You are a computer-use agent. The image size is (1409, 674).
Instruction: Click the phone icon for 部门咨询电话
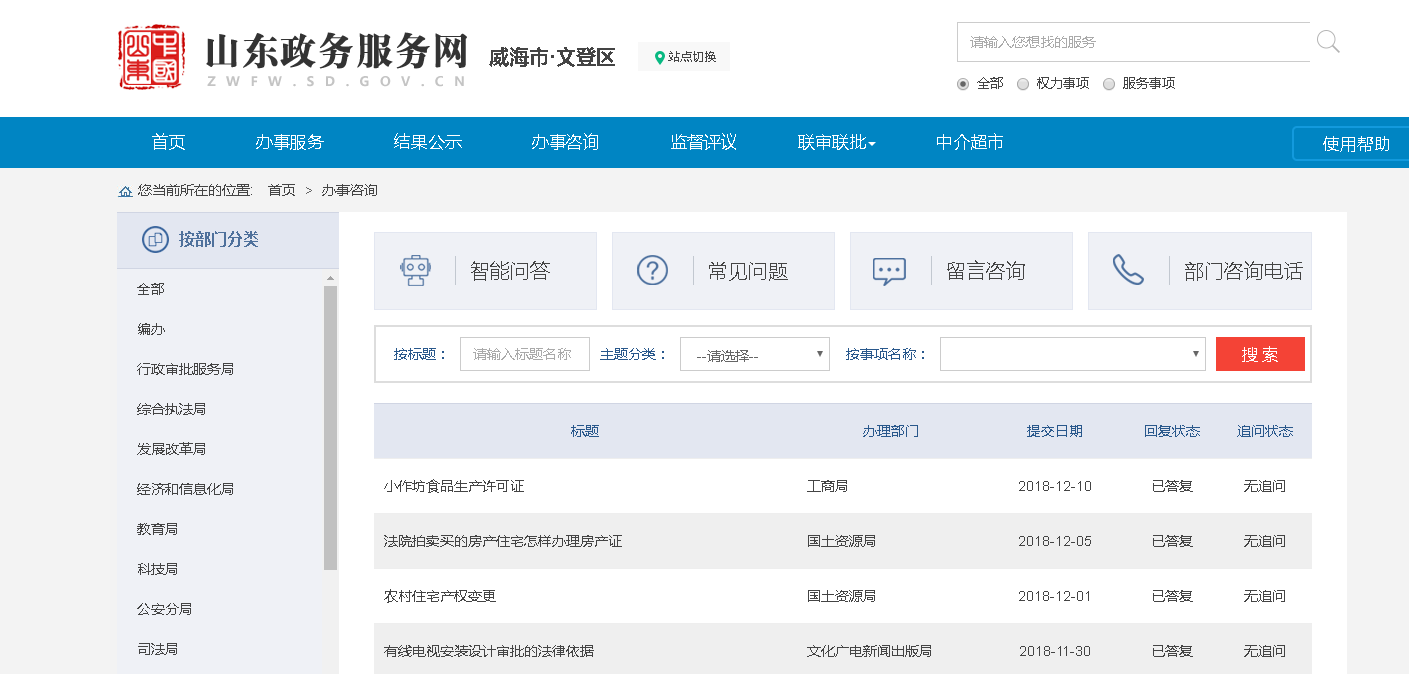click(1128, 270)
